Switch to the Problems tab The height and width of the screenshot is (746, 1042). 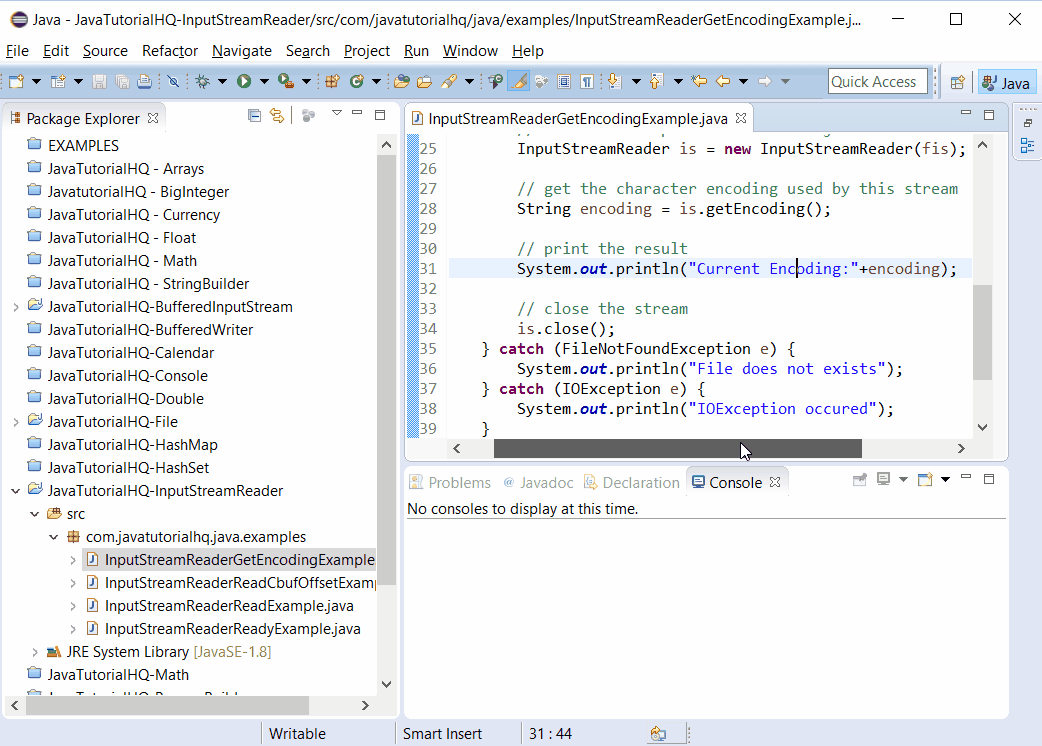point(459,482)
